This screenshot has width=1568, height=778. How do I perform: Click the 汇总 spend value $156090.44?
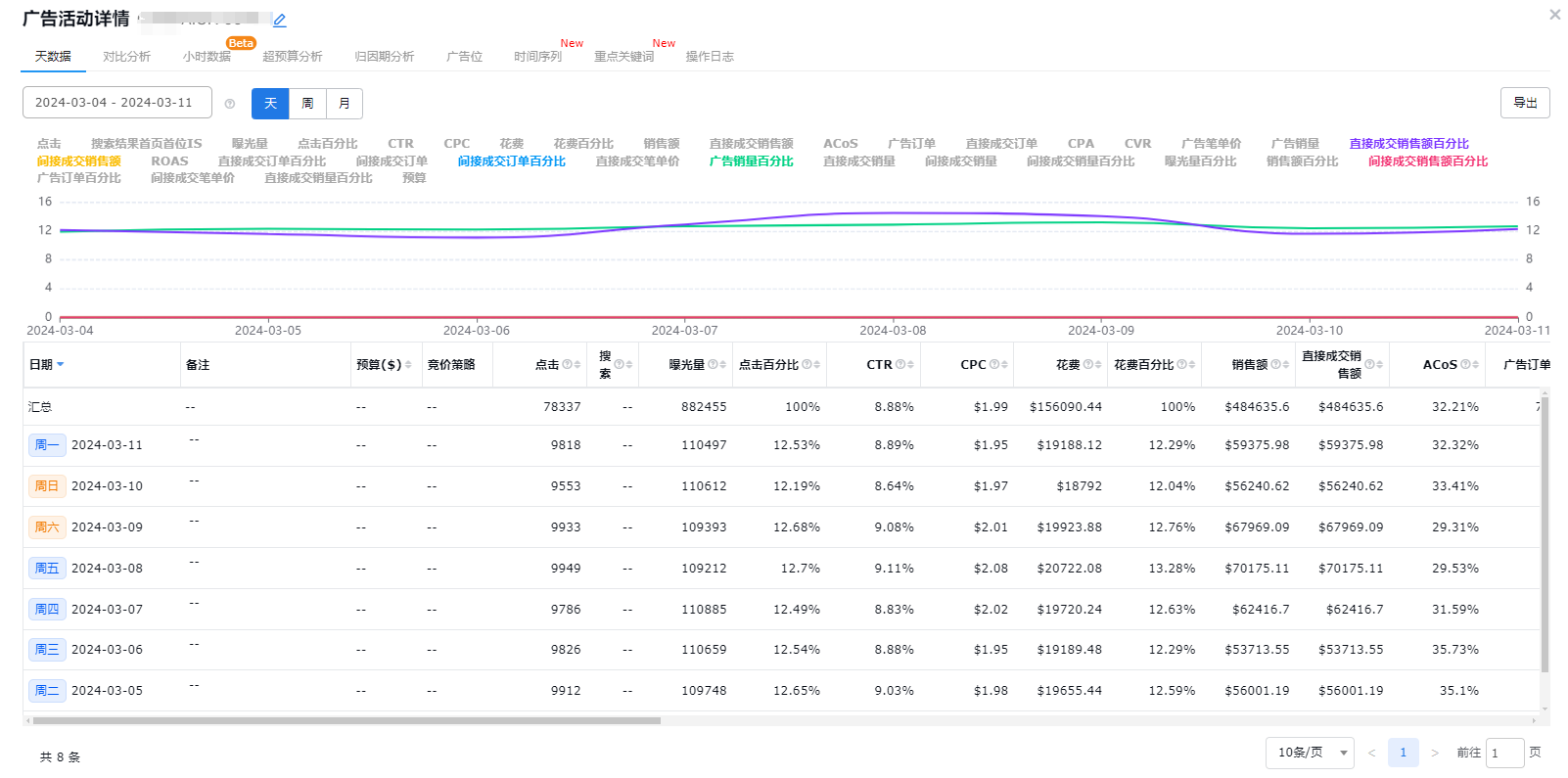point(1065,407)
